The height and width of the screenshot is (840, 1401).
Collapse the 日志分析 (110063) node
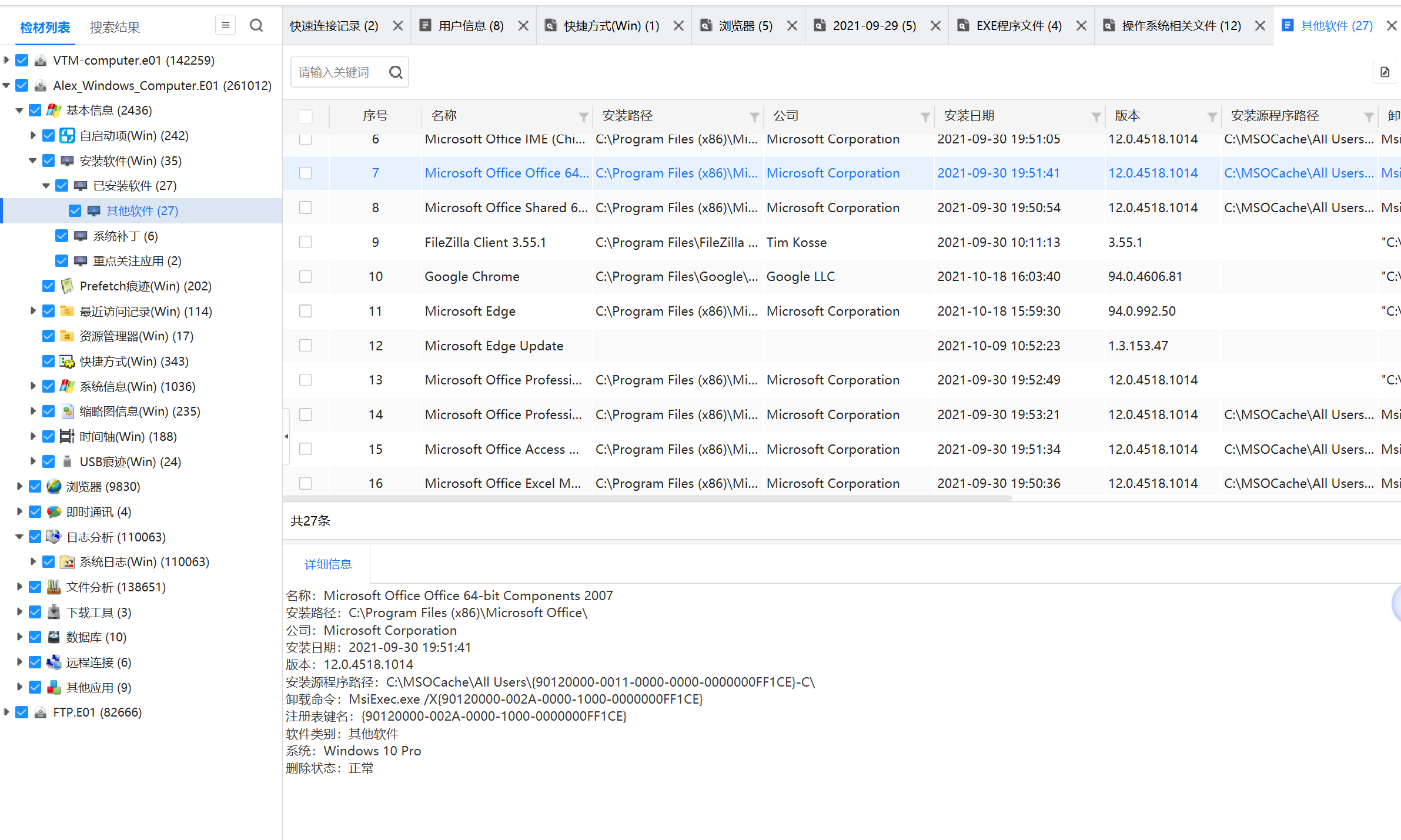[19, 537]
